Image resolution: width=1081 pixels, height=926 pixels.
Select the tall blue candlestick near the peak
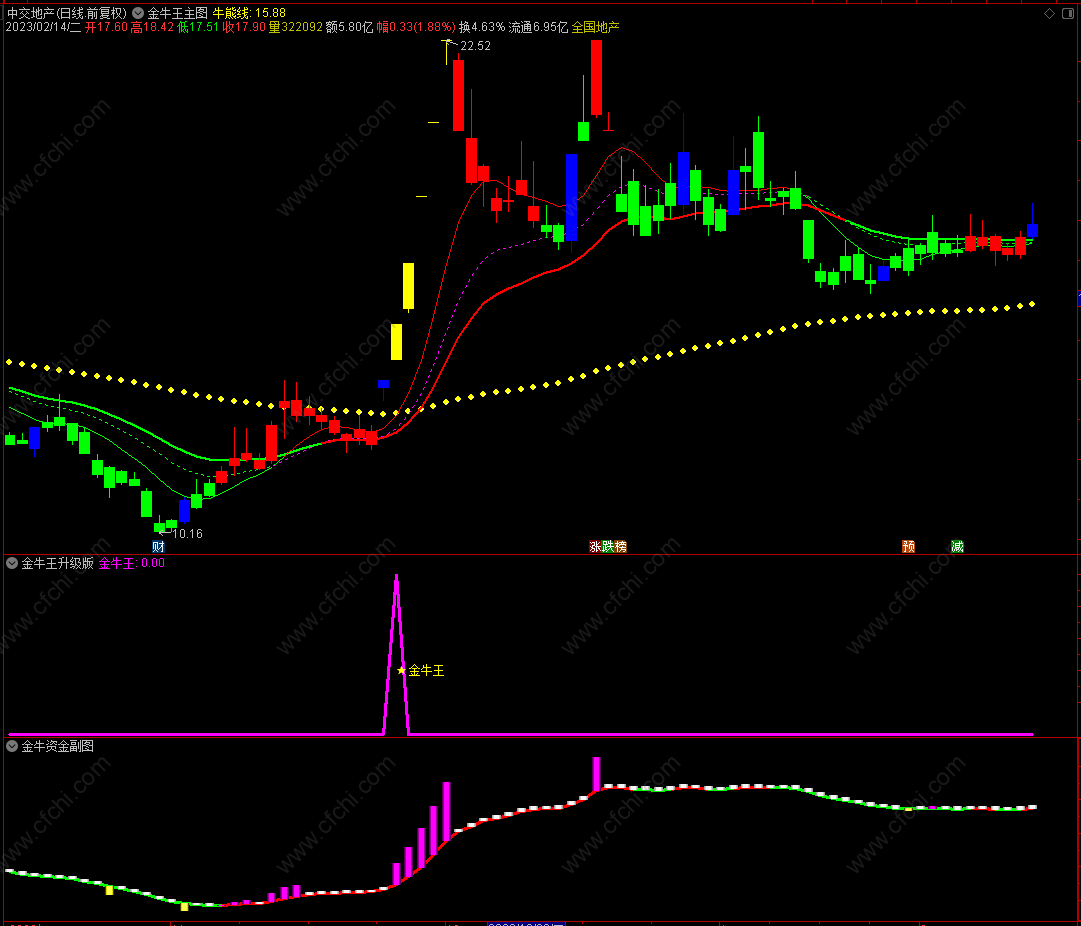571,197
